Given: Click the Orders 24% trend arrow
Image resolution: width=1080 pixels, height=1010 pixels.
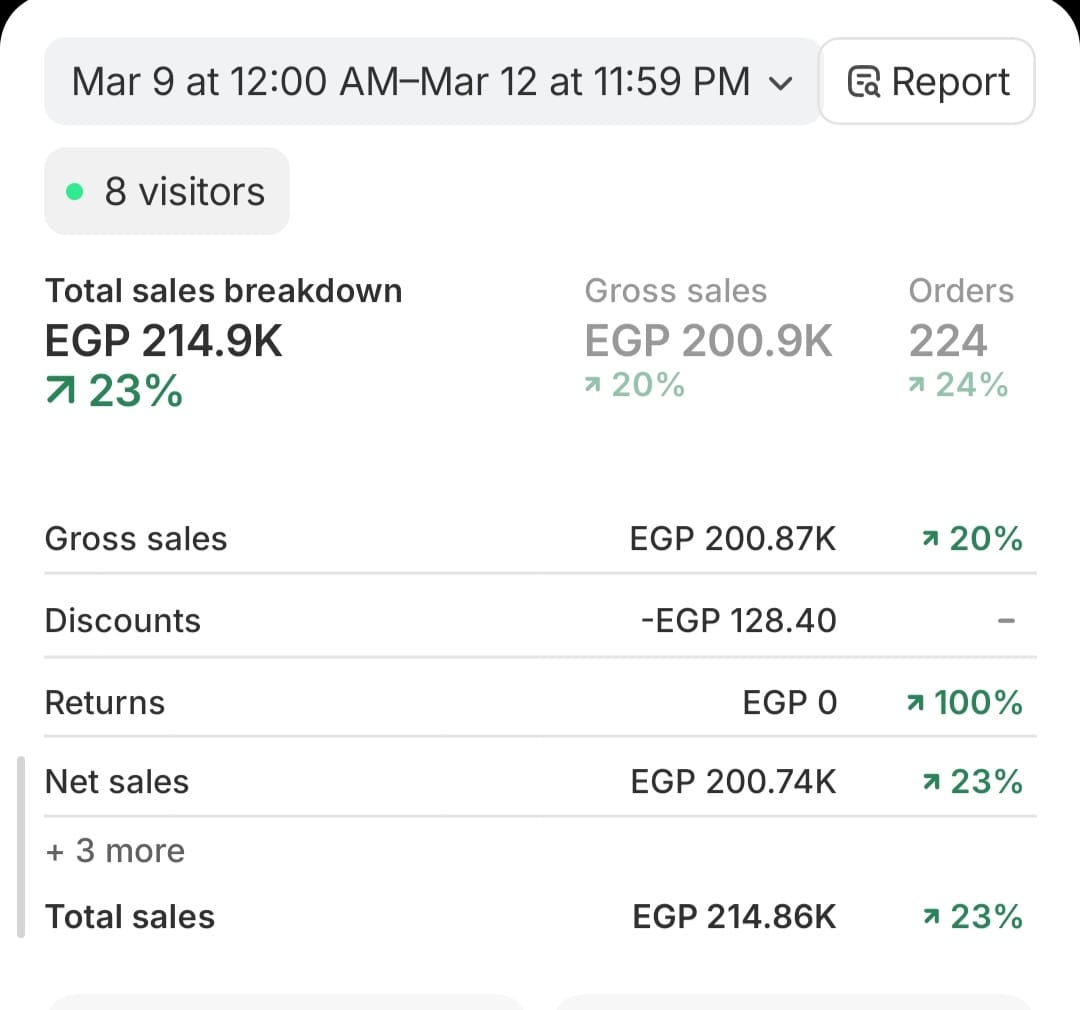Looking at the screenshot, I should coord(917,386).
